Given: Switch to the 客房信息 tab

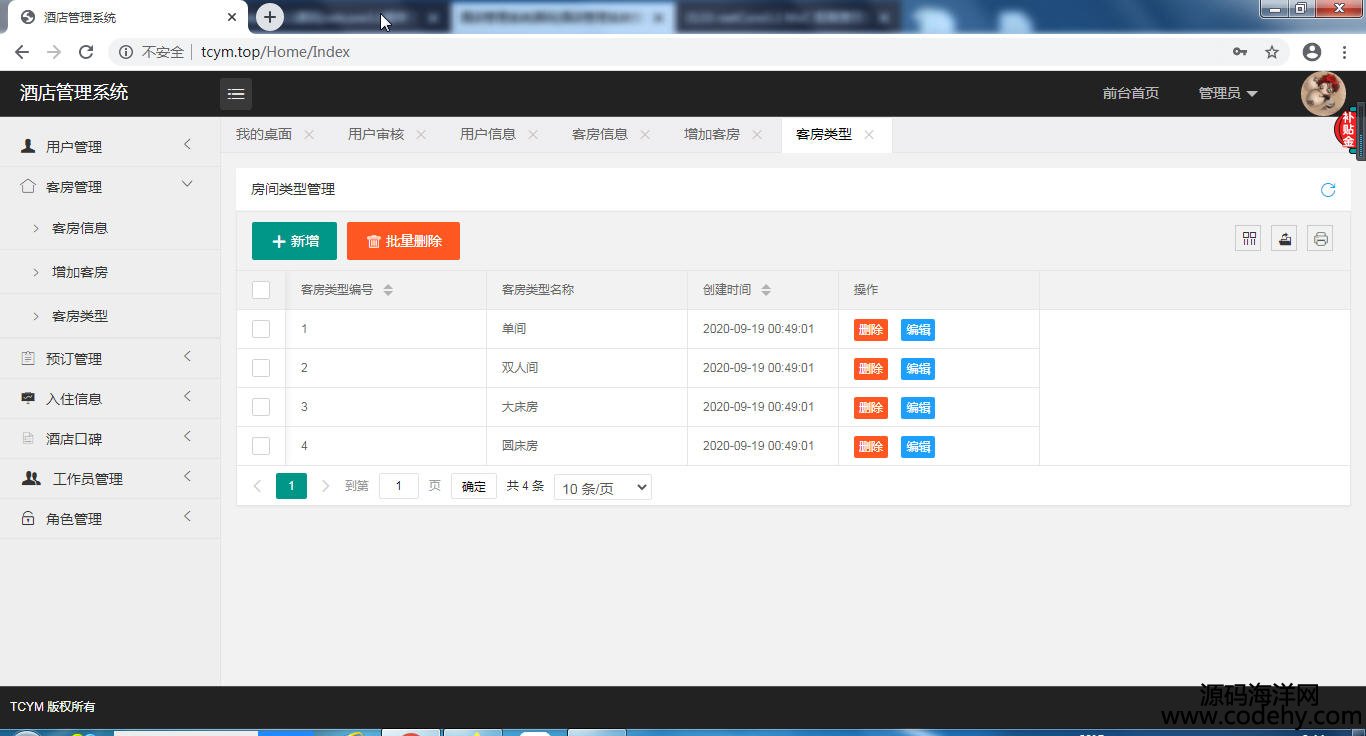Looking at the screenshot, I should coord(600,134).
